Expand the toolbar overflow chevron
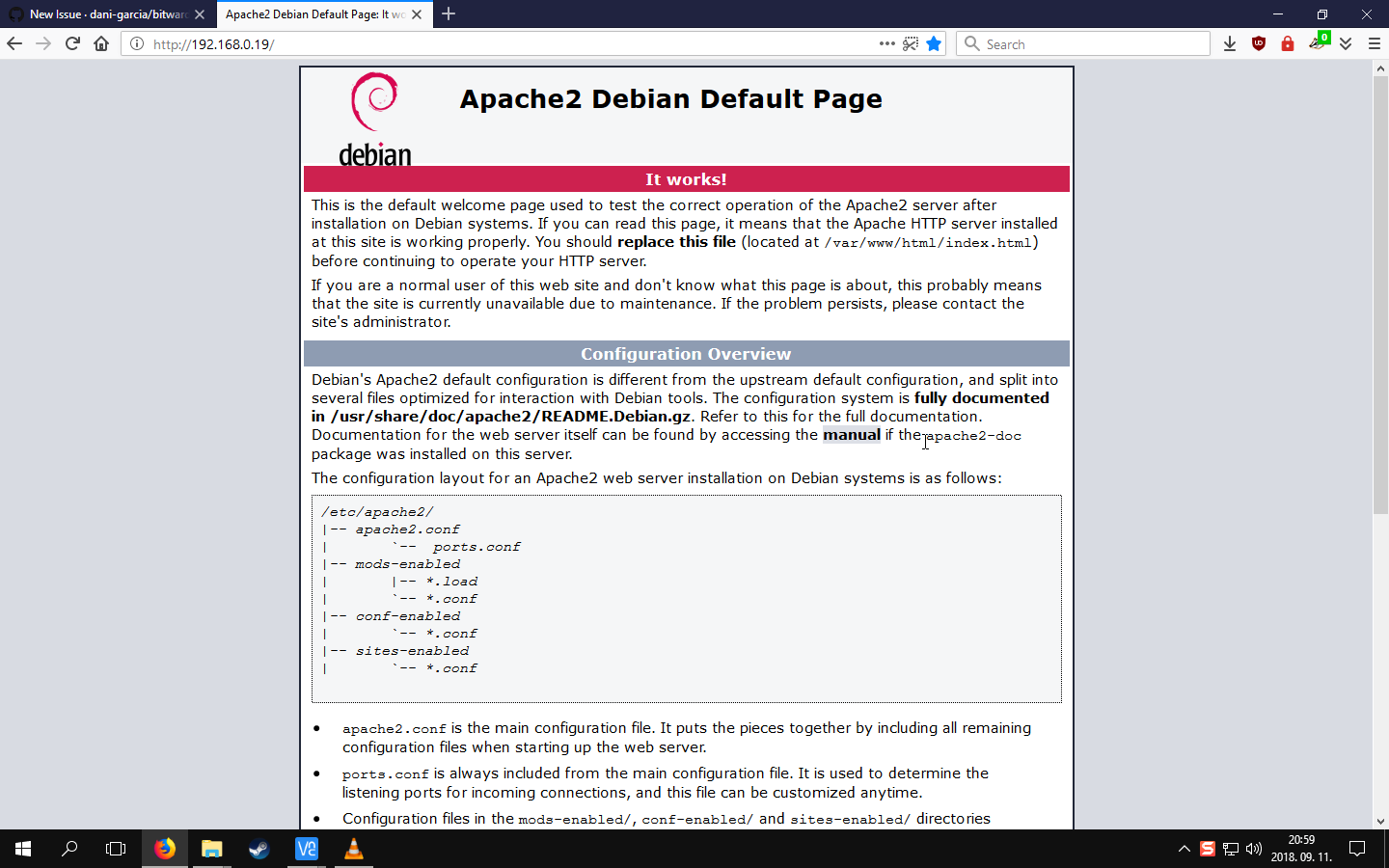The height and width of the screenshot is (868, 1389). 1346,43
